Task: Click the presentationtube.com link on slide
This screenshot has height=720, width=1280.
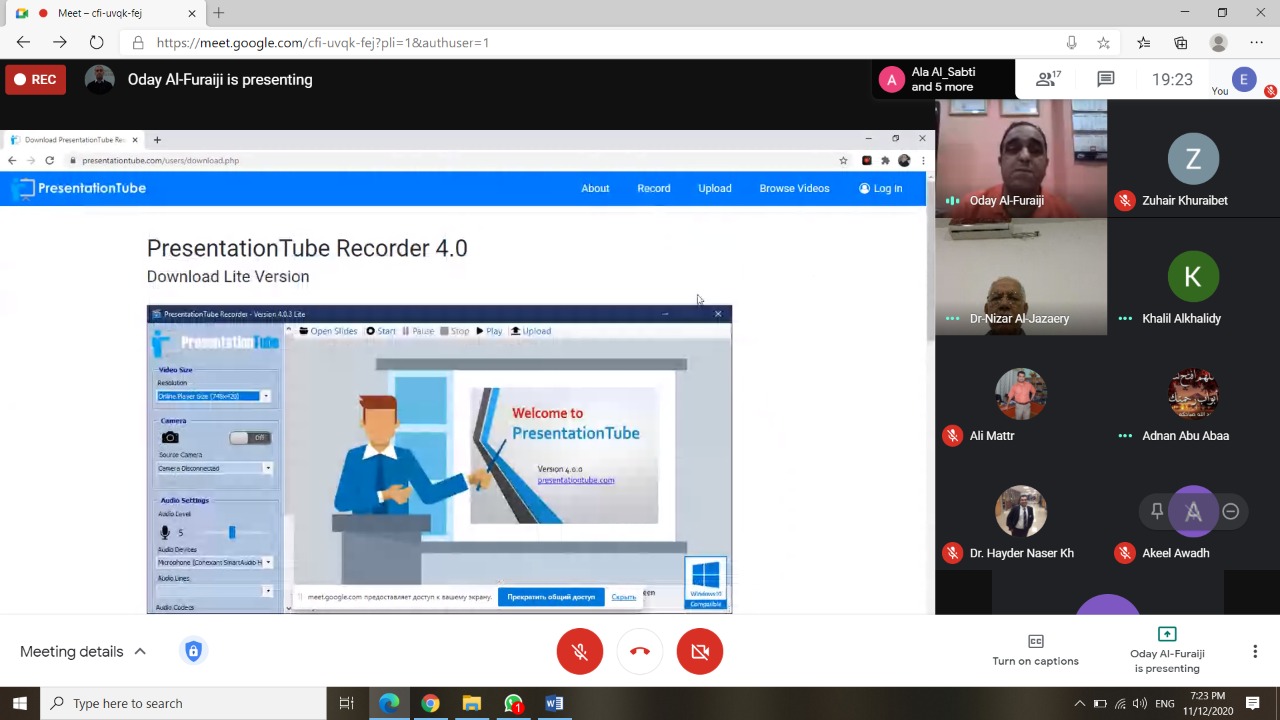Action: point(576,480)
